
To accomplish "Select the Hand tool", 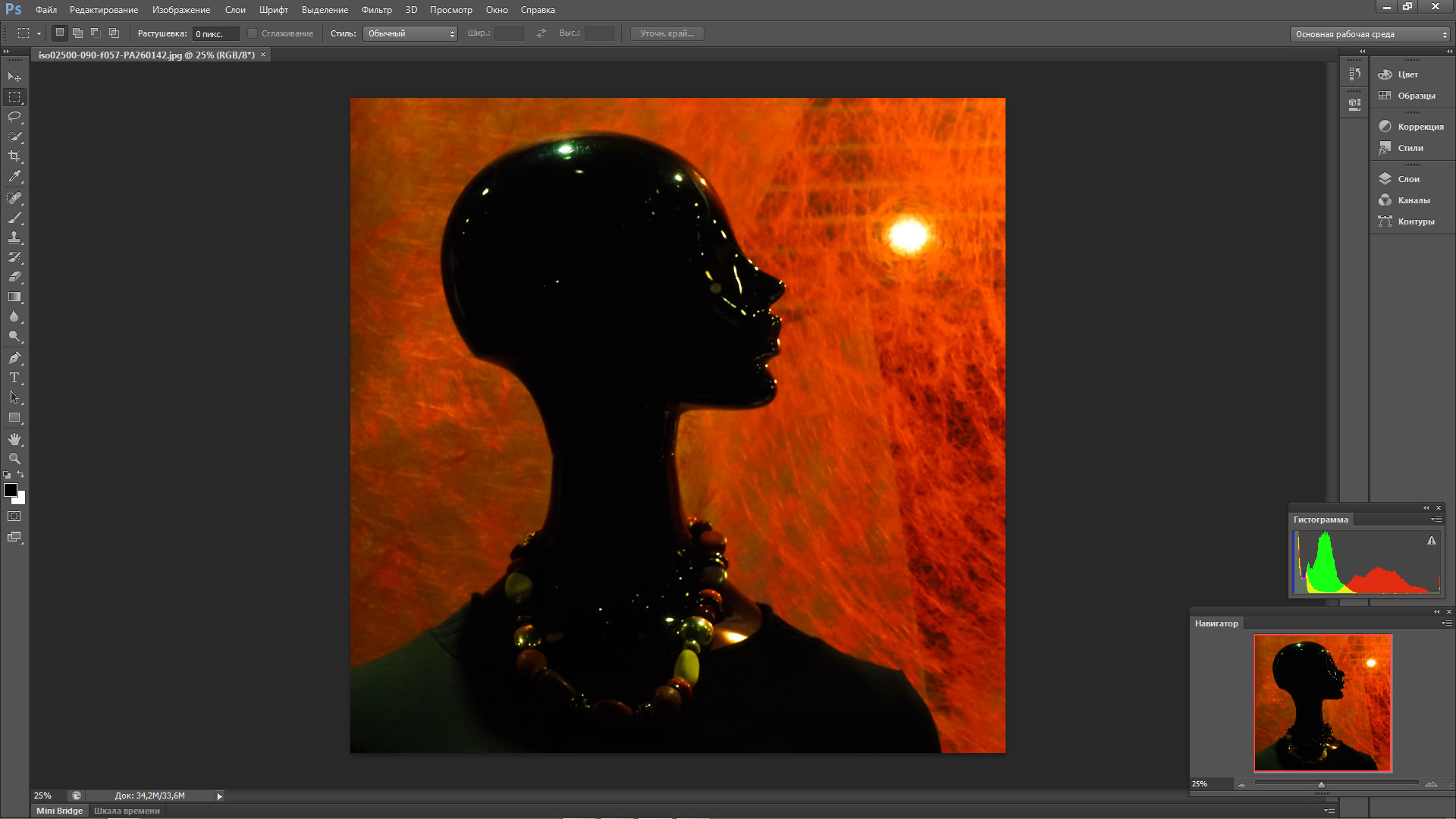I will pyautogui.click(x=14, y=439).
